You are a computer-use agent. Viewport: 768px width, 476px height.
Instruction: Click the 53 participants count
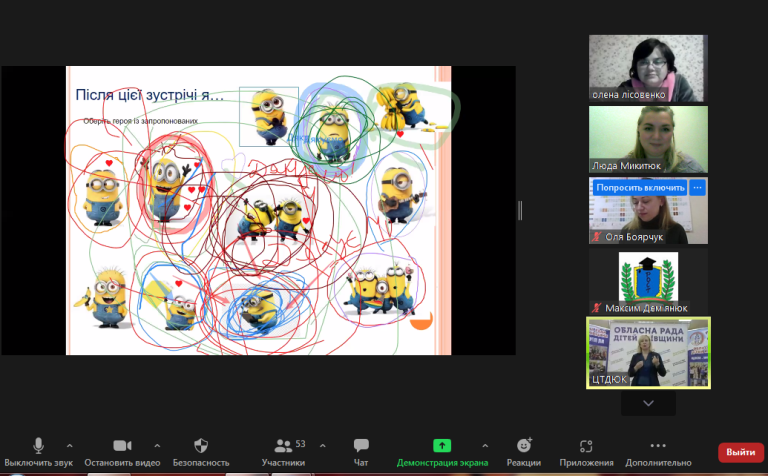coord(300,444)
